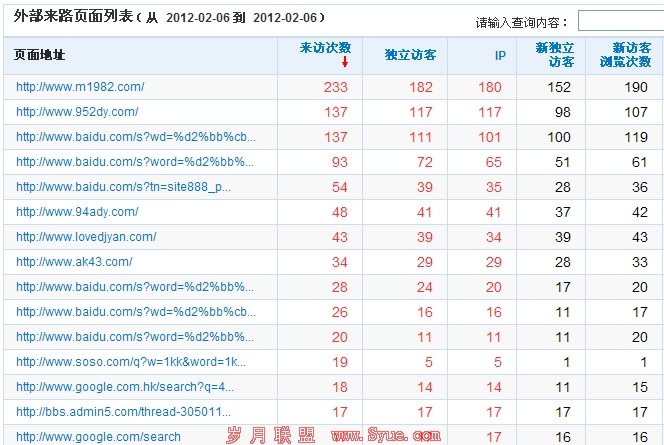Image resolution: width=664 pixels, height=445 pixels.
Task: Sort table by IP column header
Action: point(500,56)
